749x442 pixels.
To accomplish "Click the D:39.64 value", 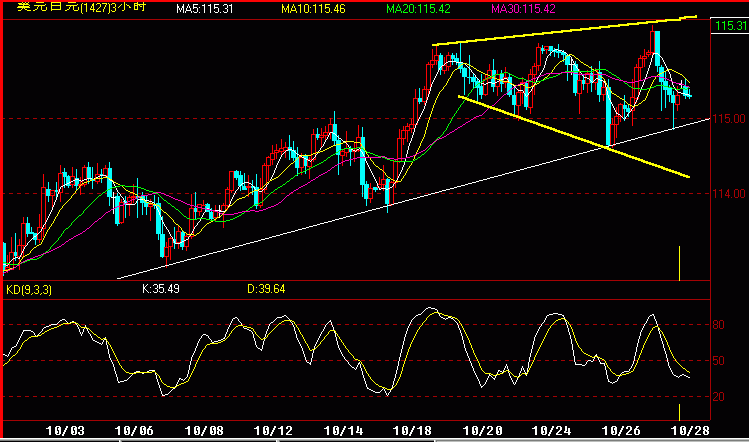I will click(266, 289).
